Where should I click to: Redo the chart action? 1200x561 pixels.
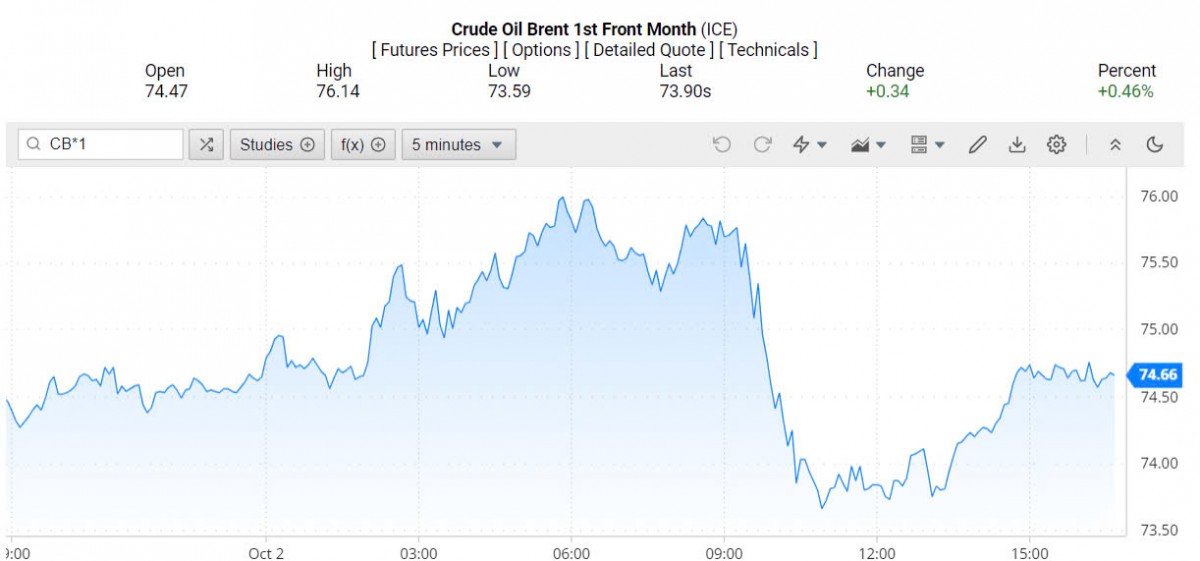(762, 145)
